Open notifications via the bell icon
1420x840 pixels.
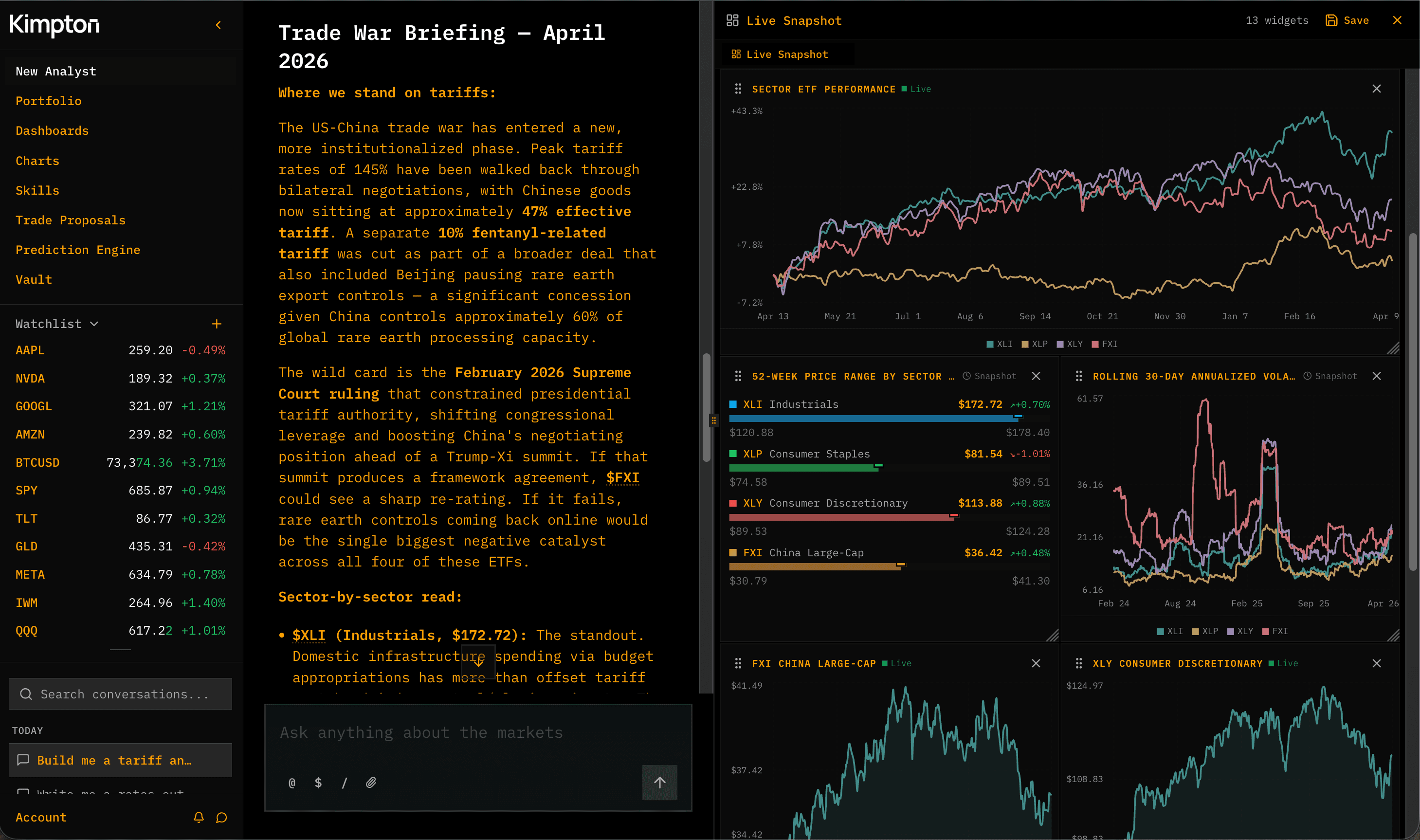click(198, 817)
